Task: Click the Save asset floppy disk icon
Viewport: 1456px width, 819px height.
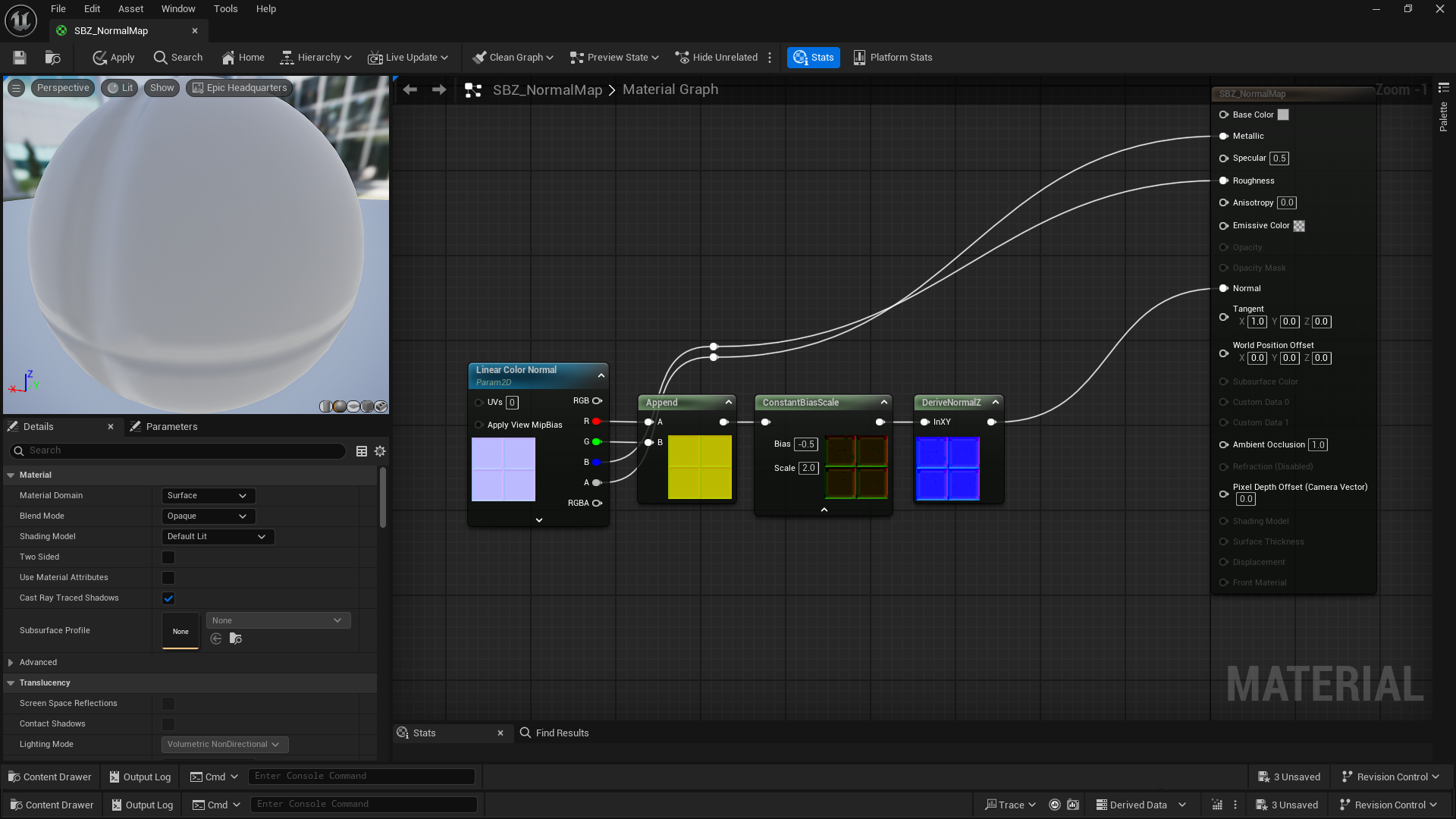Action: click(20, 58)
